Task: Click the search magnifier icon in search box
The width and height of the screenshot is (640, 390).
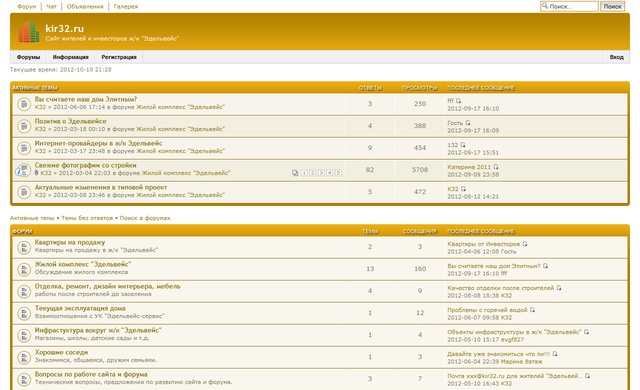Action: 545,6
